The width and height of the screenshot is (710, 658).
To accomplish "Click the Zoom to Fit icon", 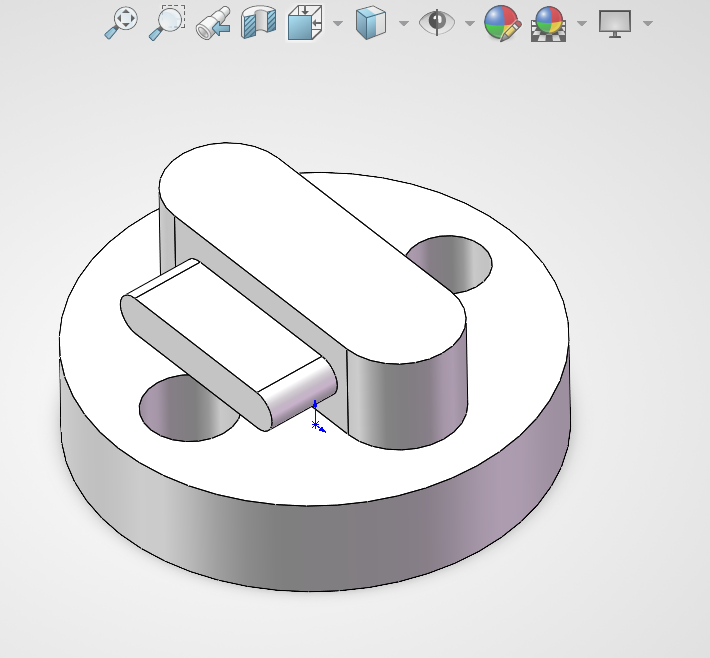I will coord(121,23).
